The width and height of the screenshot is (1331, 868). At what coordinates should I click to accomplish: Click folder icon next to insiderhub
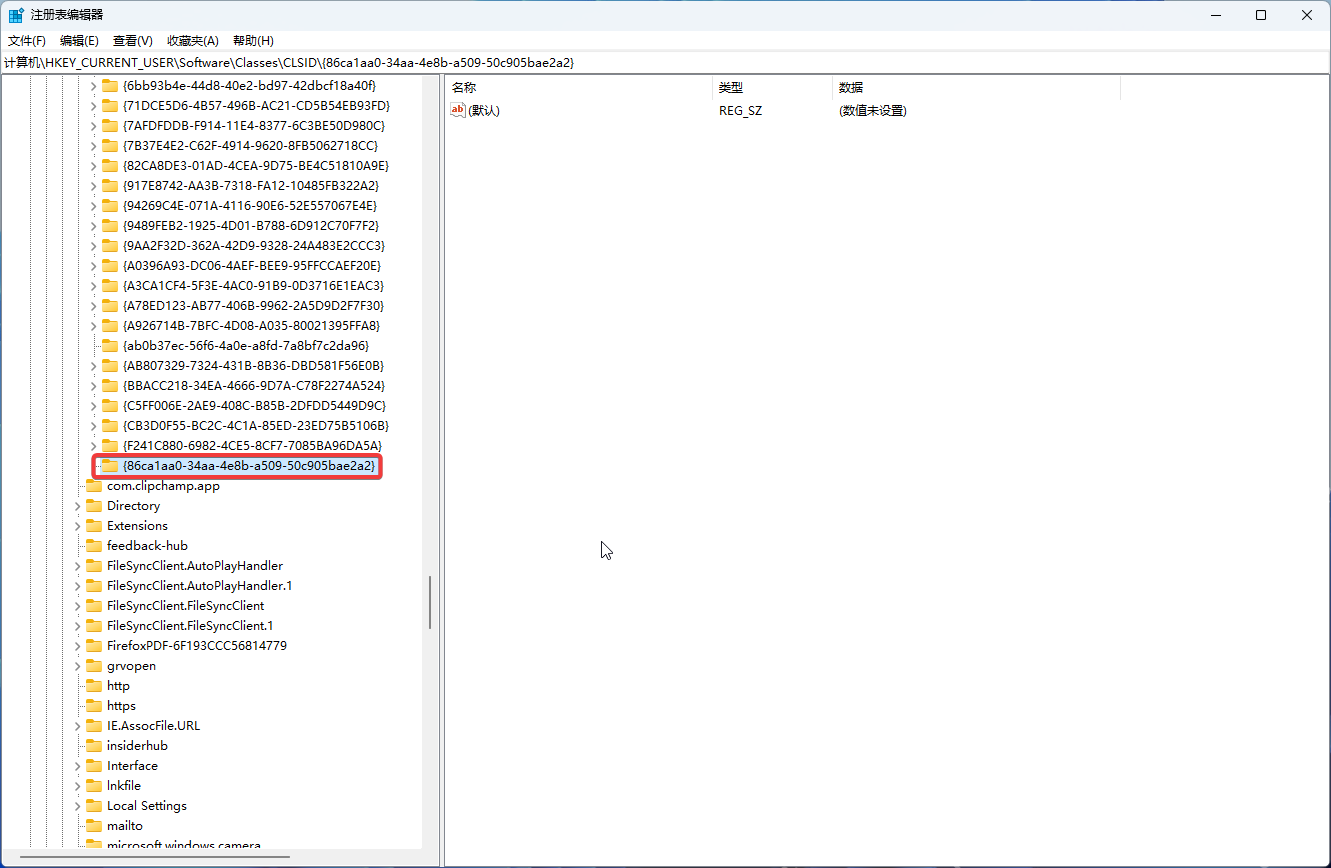pyautogui.click(x=94, y=746)
